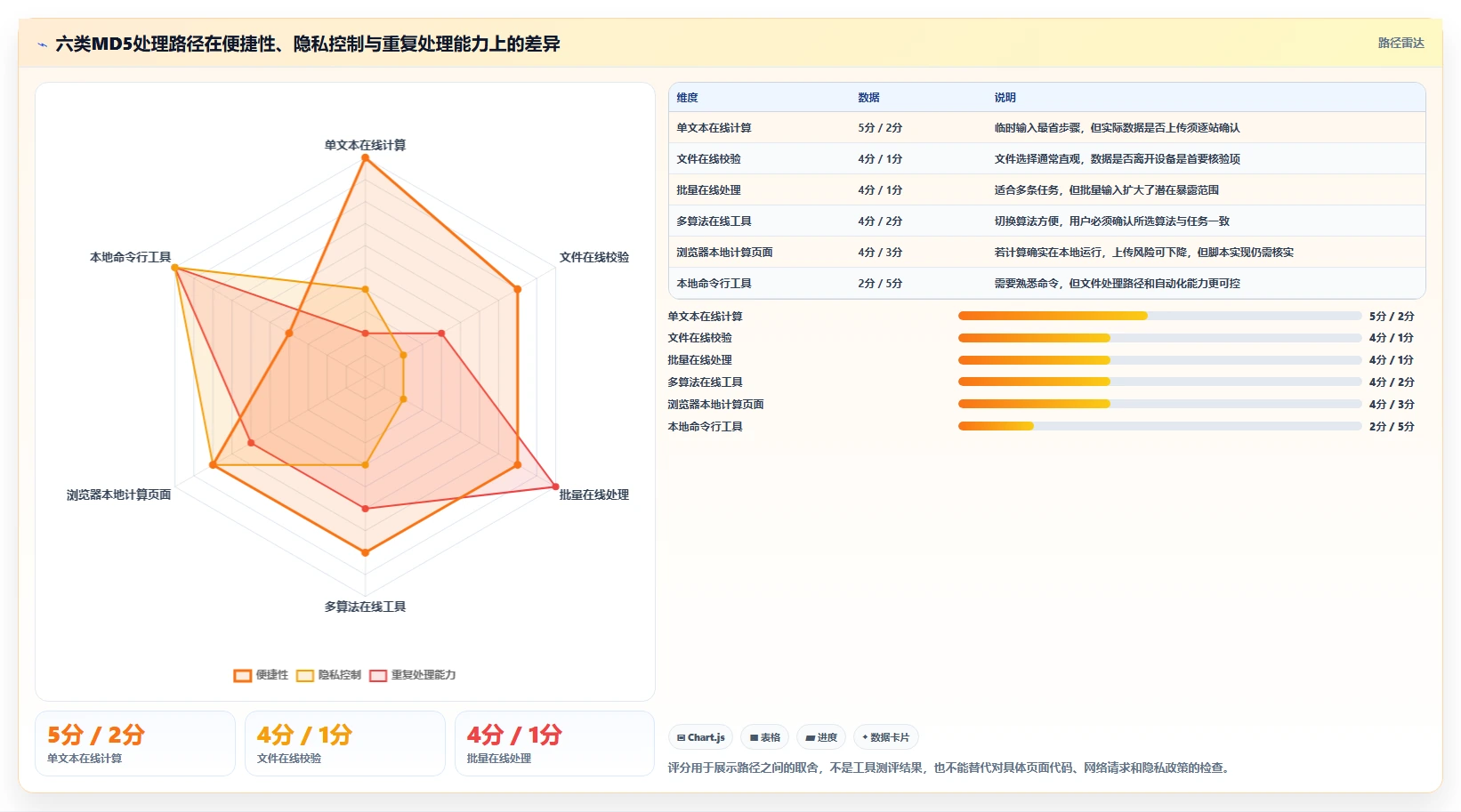
Task: Click the orange radar point on 多算法在线工具 axis
Action: coord(365,553)
